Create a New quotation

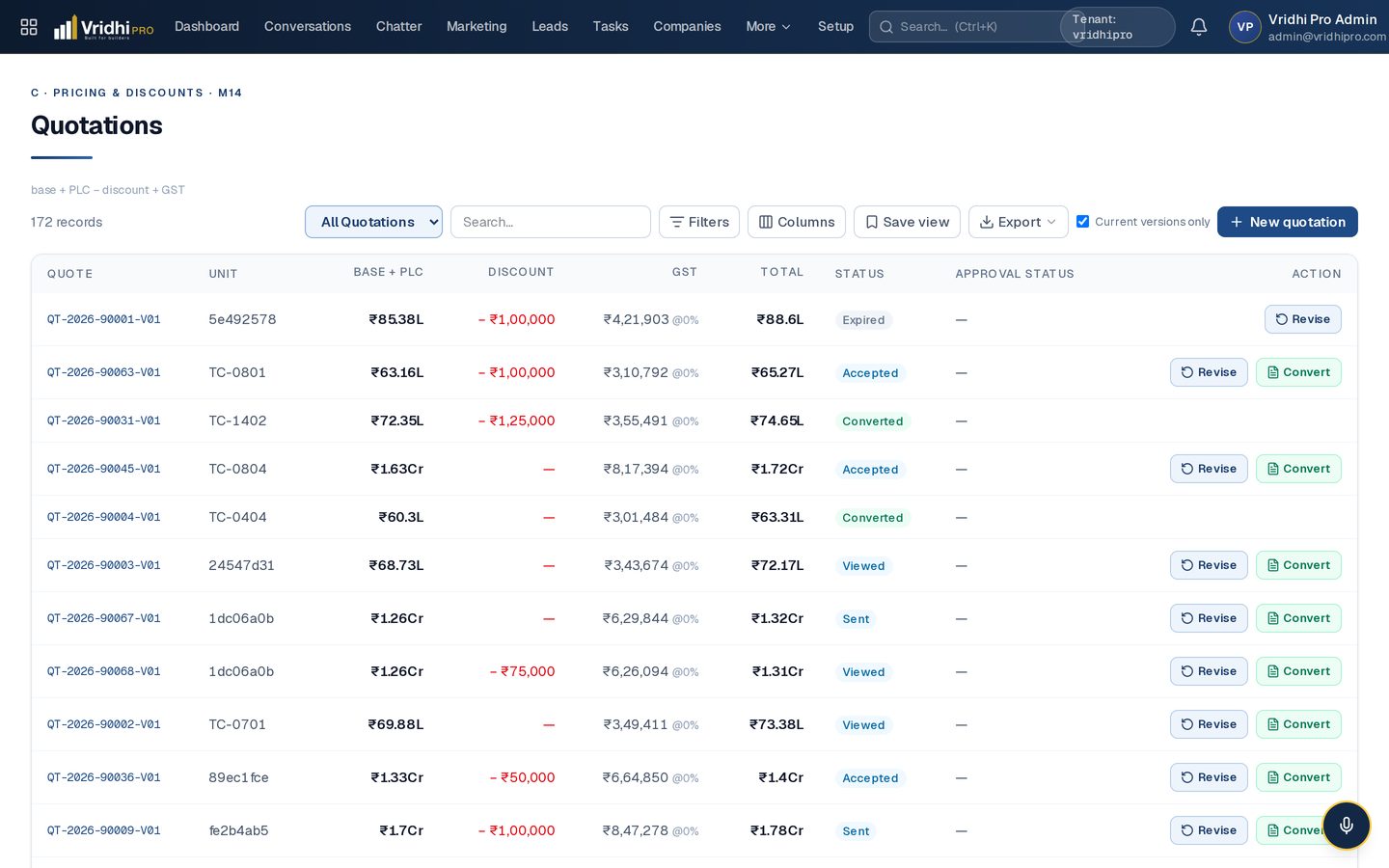[x=1288, y=222]
